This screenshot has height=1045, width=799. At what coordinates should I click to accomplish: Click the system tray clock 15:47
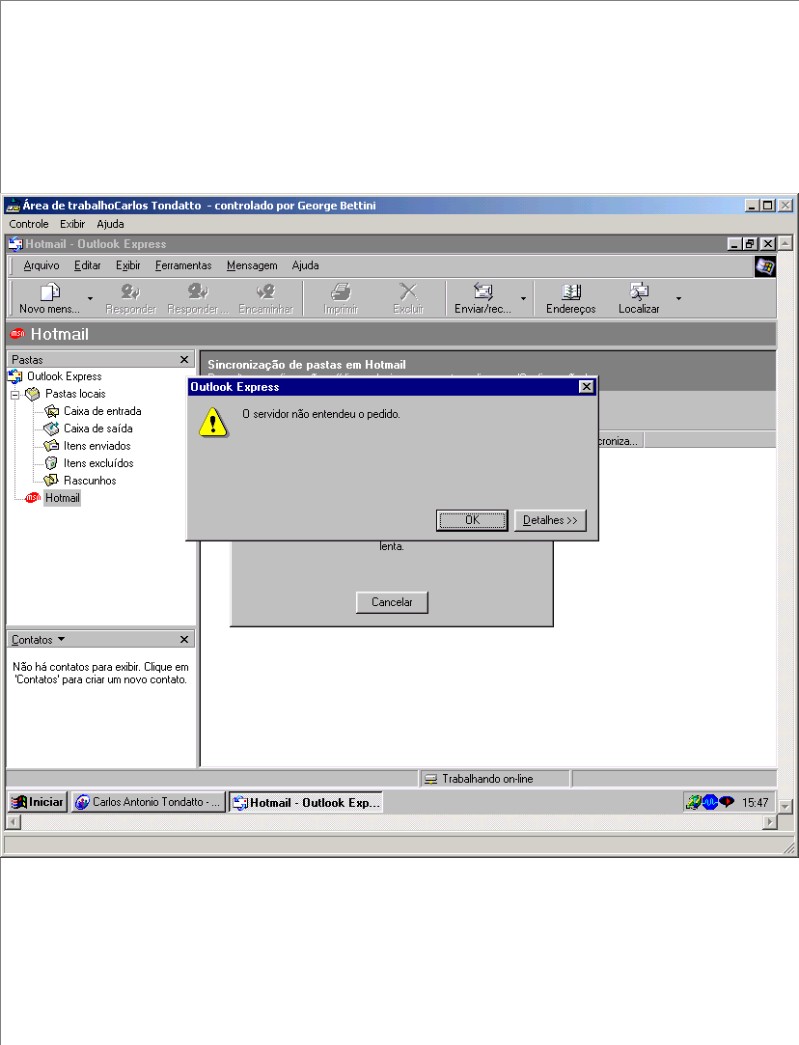coord(754,802)
